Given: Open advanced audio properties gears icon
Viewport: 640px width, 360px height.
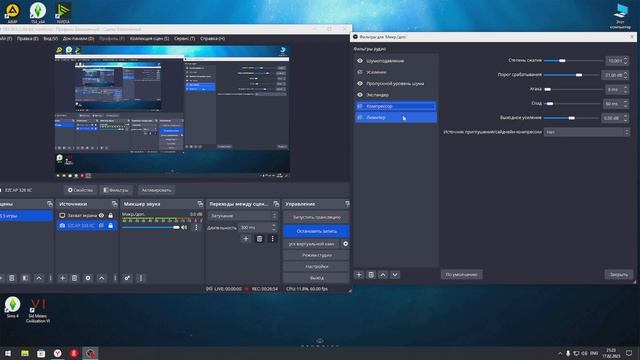Looking at the screenshot, I should click(127, 278).
